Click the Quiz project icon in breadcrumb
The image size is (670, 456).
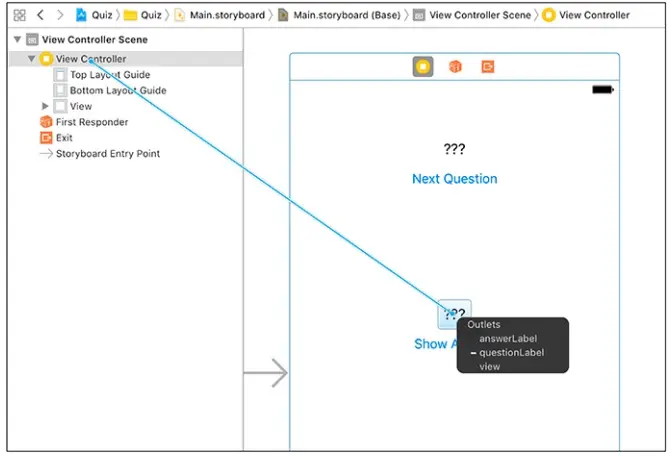[81, 15]
